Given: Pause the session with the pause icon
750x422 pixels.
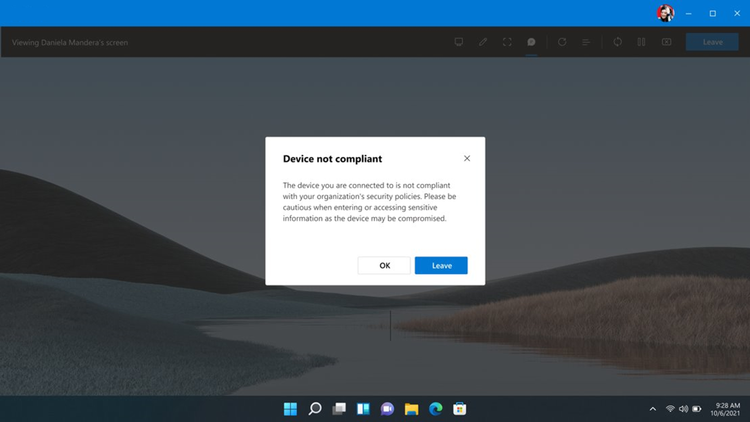Looking at the screenshot, I should pos(641,42).
